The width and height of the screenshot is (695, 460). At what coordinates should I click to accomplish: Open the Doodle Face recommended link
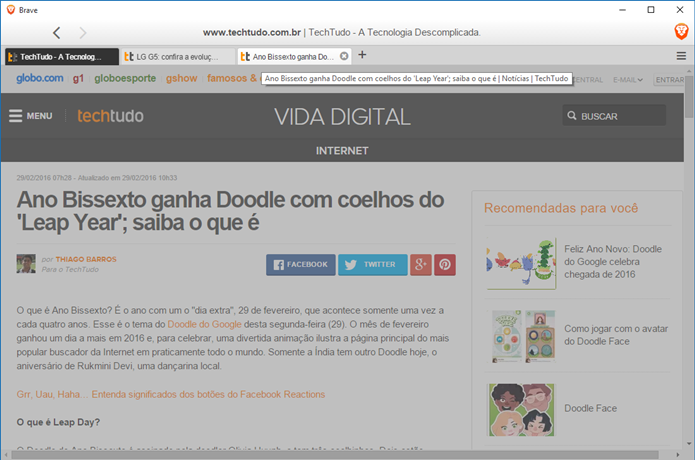[590, 408]
